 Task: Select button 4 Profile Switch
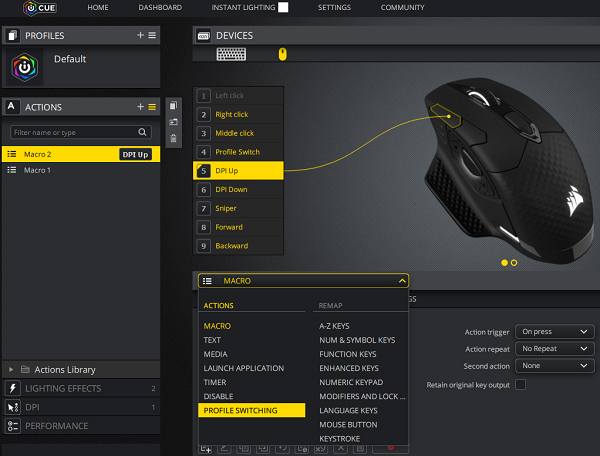point(238,152)
